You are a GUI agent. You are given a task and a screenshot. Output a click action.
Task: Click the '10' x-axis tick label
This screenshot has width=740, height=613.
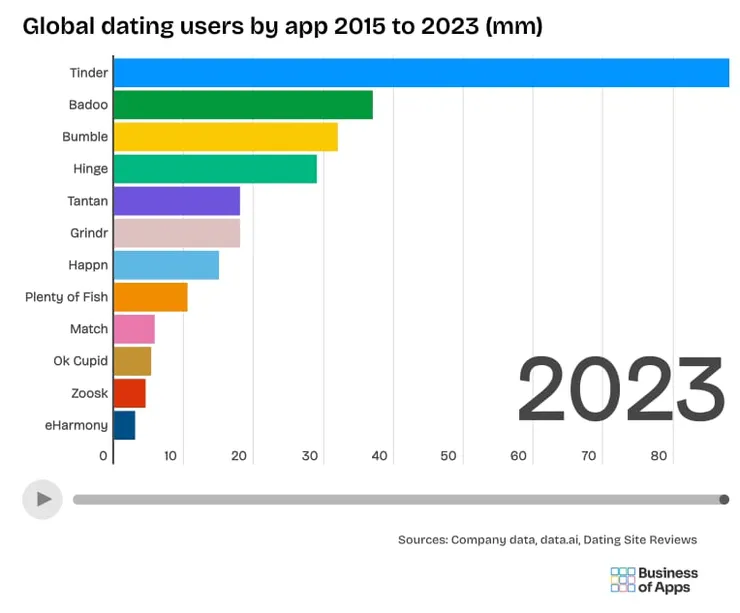click(170, 456)
